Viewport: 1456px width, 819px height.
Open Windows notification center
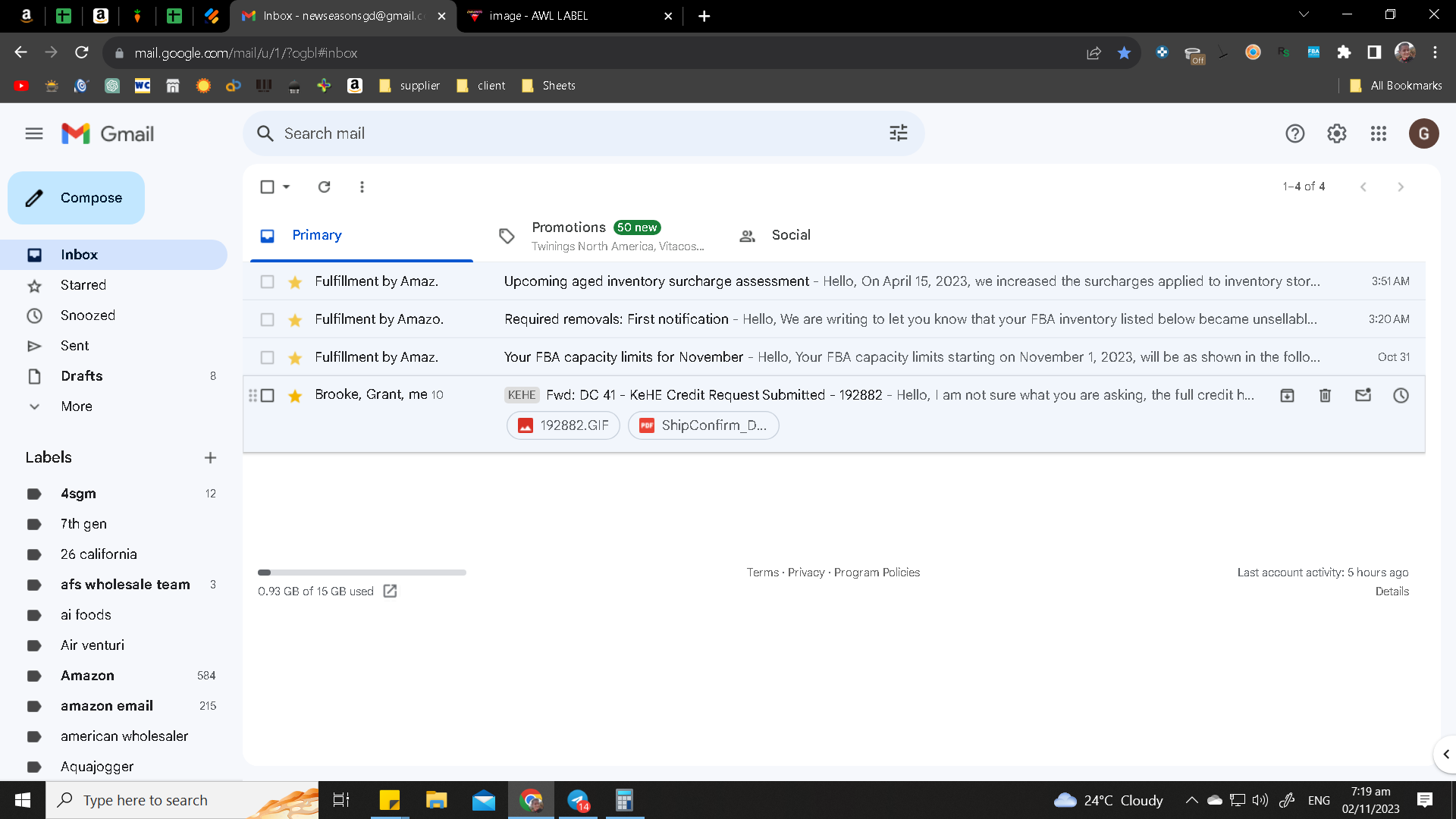1425,800
